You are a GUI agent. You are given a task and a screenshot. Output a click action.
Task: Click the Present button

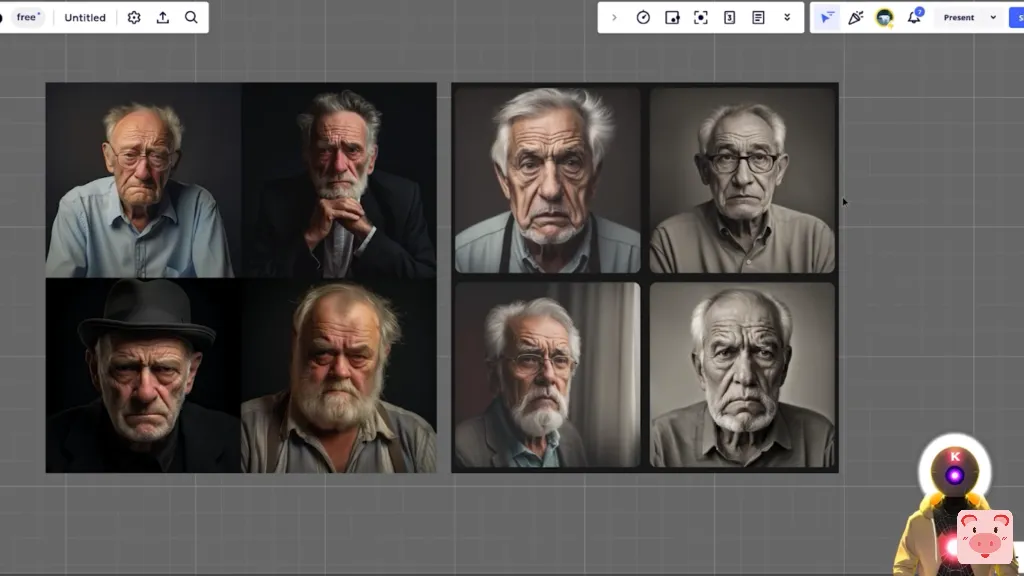[958, 18]
